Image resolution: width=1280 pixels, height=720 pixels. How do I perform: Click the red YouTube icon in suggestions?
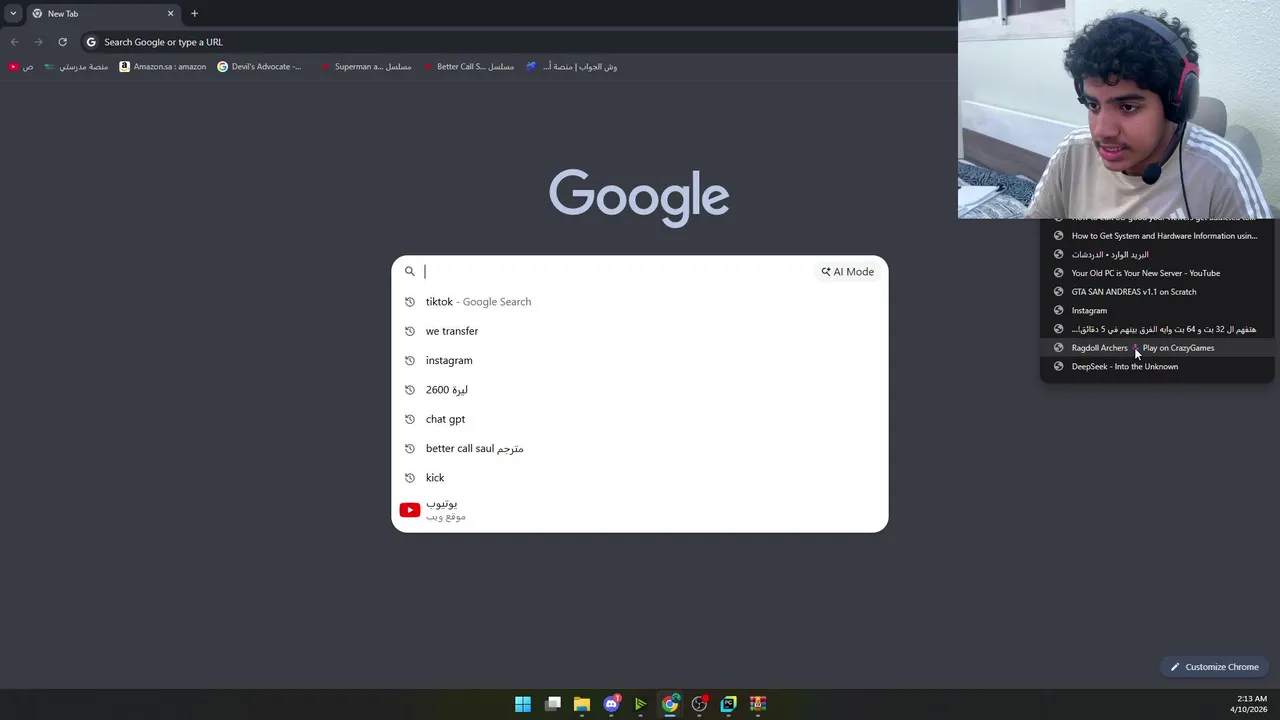click(x=410, y=510)
